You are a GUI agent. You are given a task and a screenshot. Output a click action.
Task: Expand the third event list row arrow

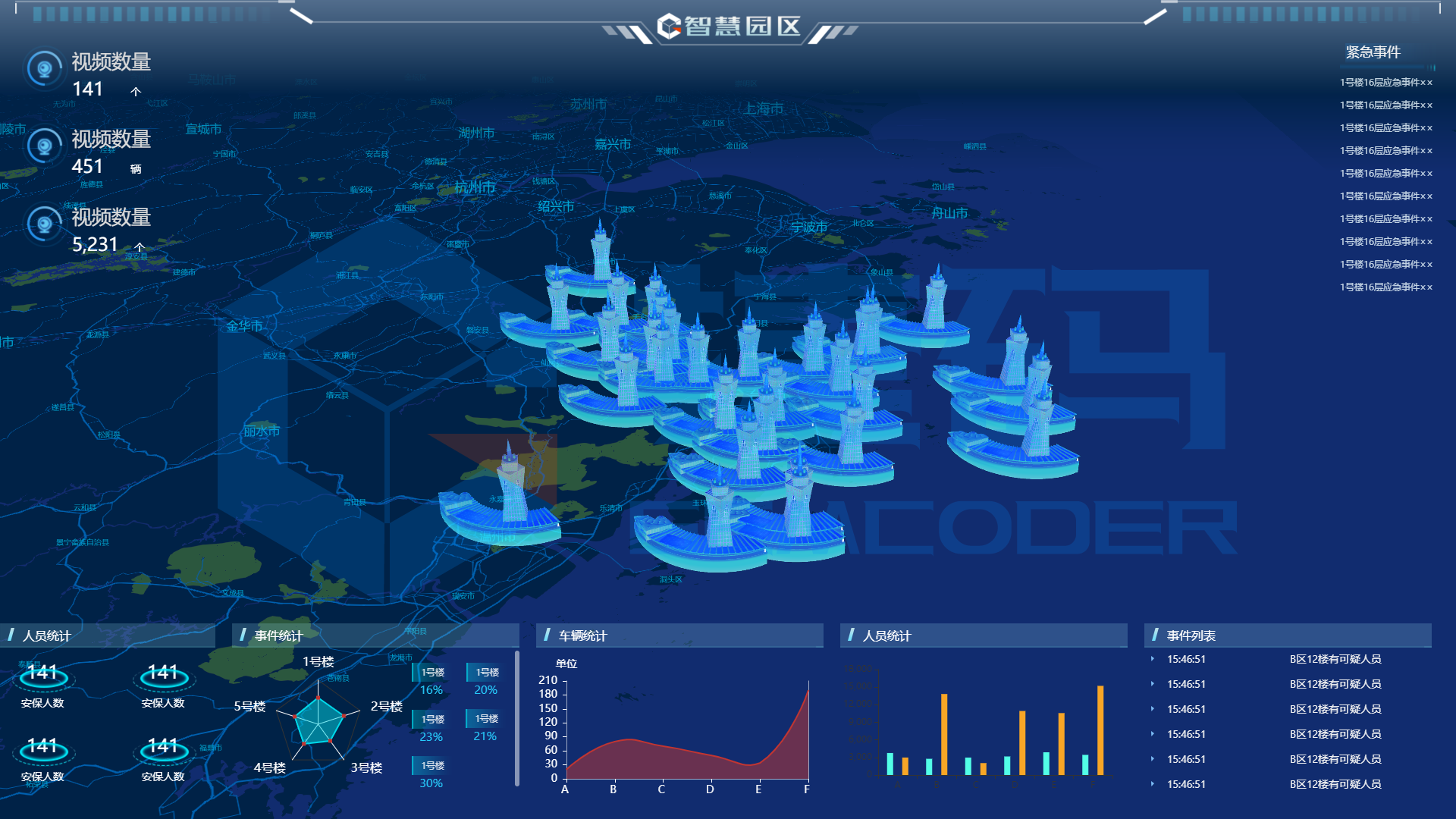[x=1153, y=709]
